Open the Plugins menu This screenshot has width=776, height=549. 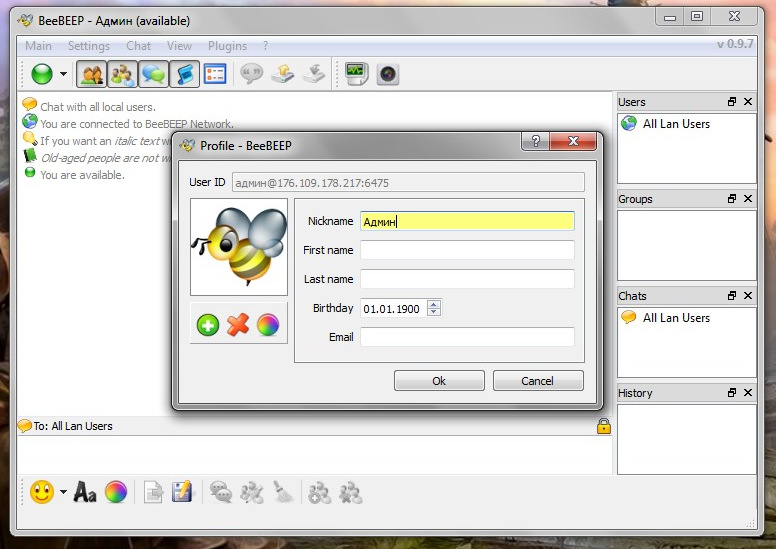227,46
